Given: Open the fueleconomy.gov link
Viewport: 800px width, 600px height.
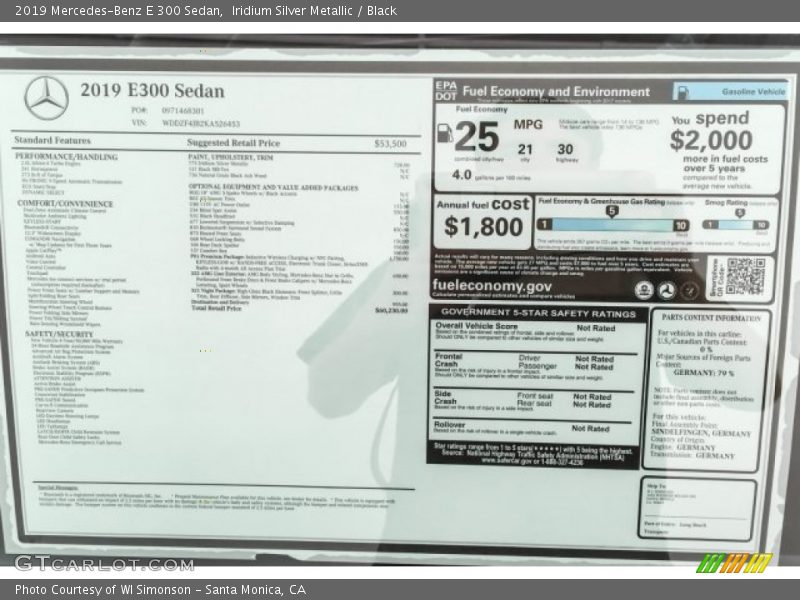Looking at the screenshot, I should coord(492,286).
